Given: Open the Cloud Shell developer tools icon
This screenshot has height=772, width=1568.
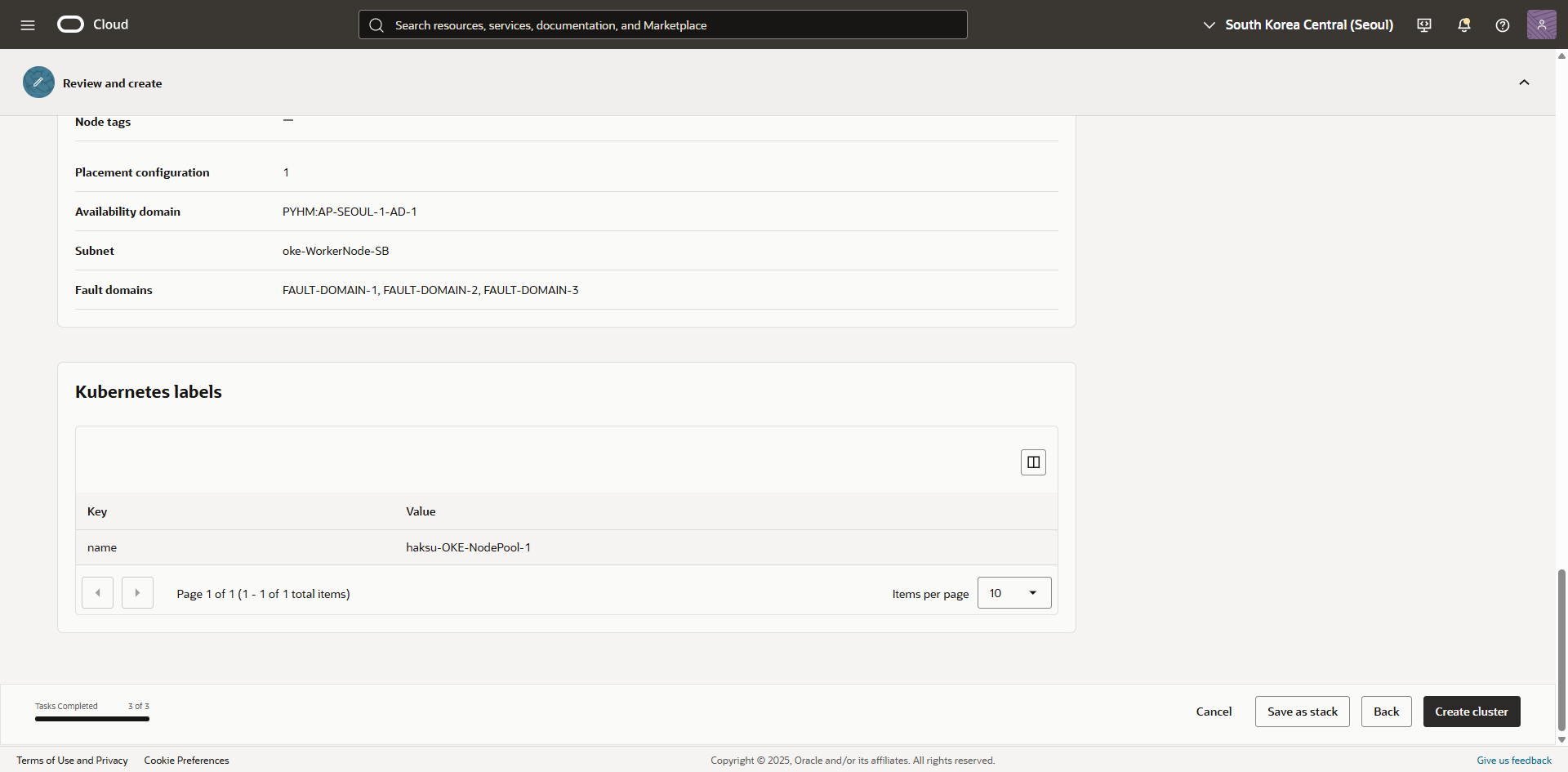Looking at the screenshot, I should [1424, 25].
